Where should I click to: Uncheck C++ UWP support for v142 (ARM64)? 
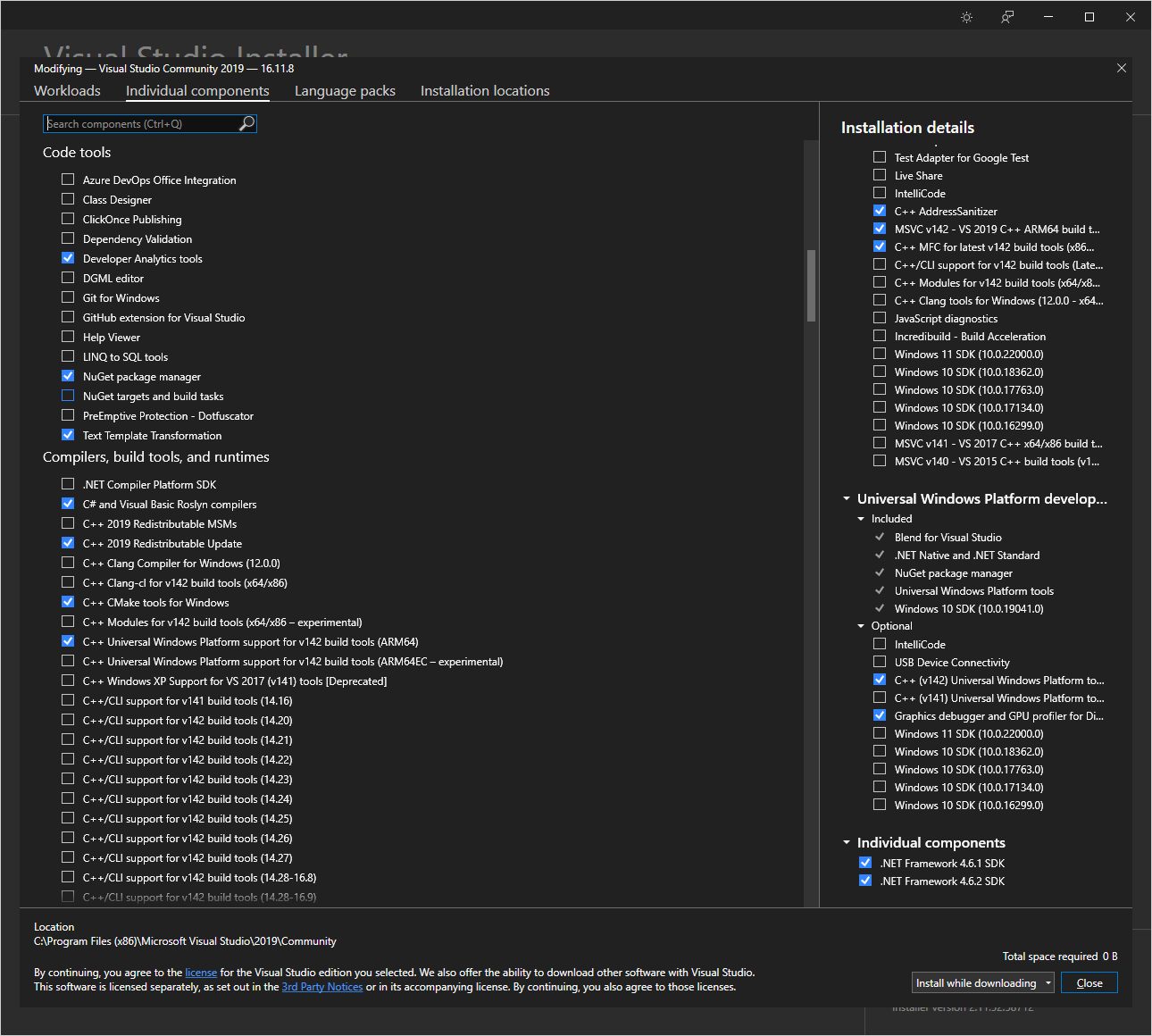pyautogui.click(x=68, y=641)
